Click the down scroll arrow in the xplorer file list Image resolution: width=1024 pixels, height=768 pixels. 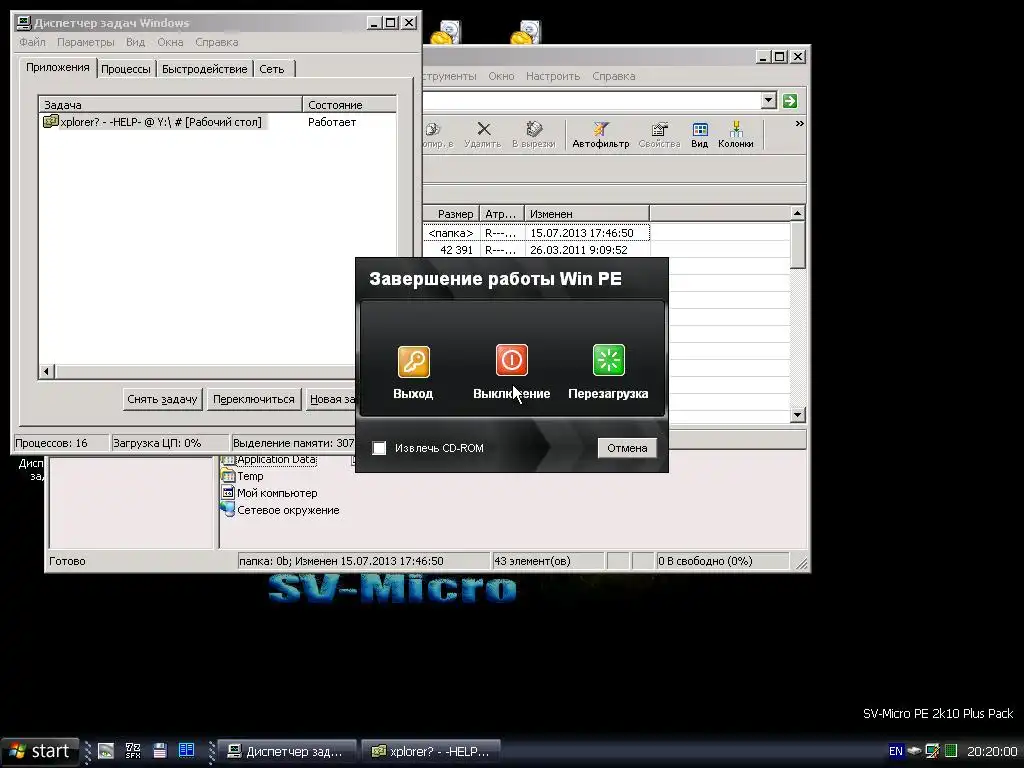click(797, 415)
